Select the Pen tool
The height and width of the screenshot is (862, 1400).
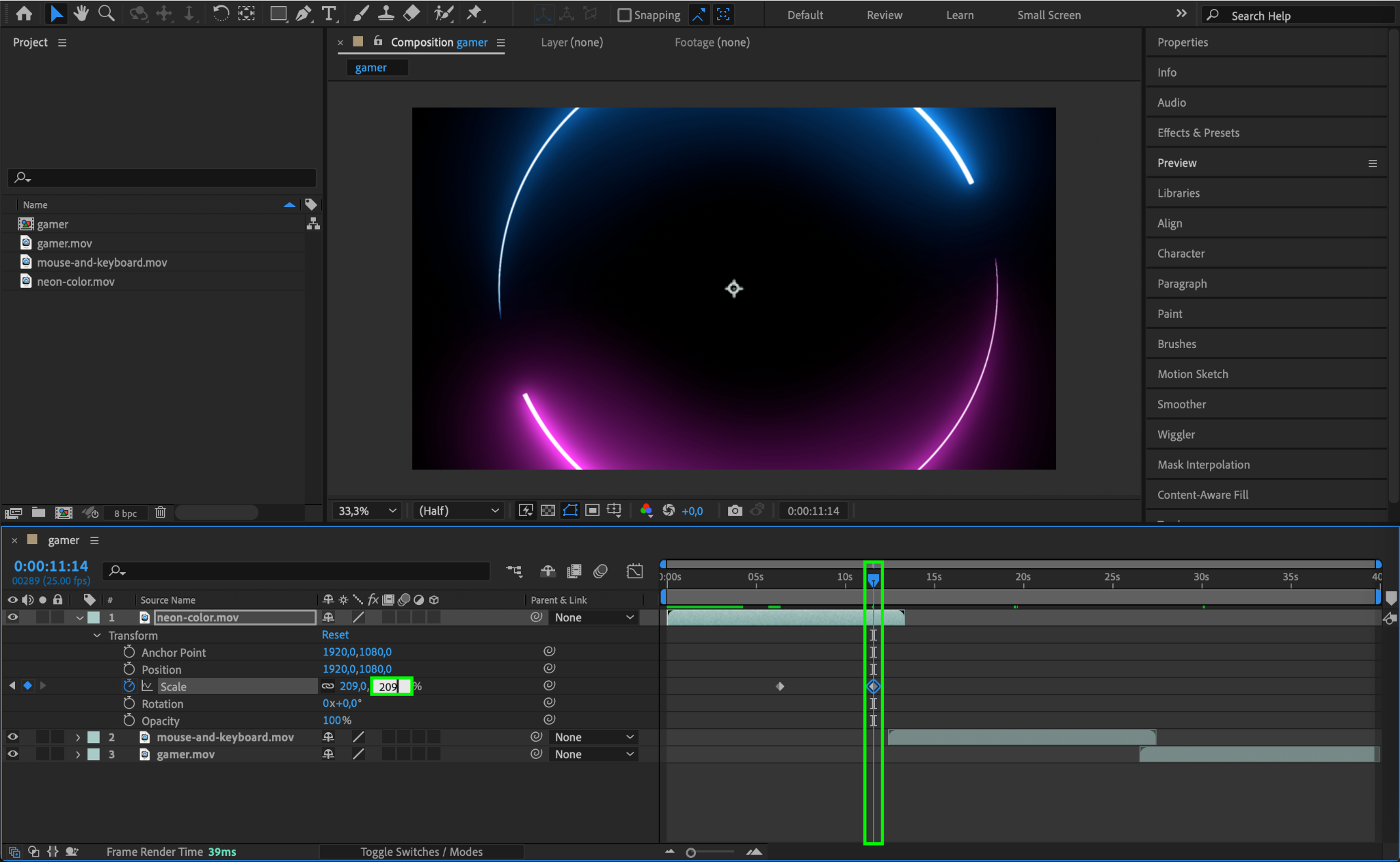tap(304, 13)
